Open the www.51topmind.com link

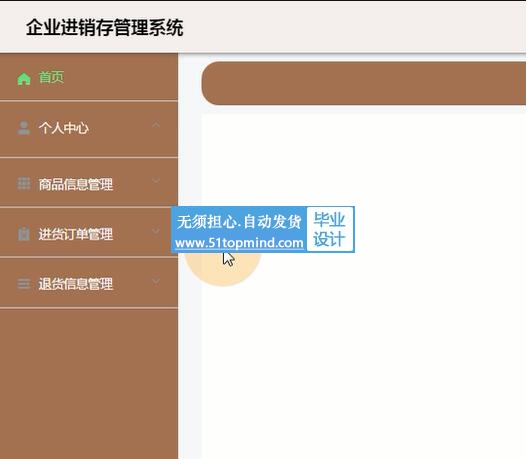[239, 243]
